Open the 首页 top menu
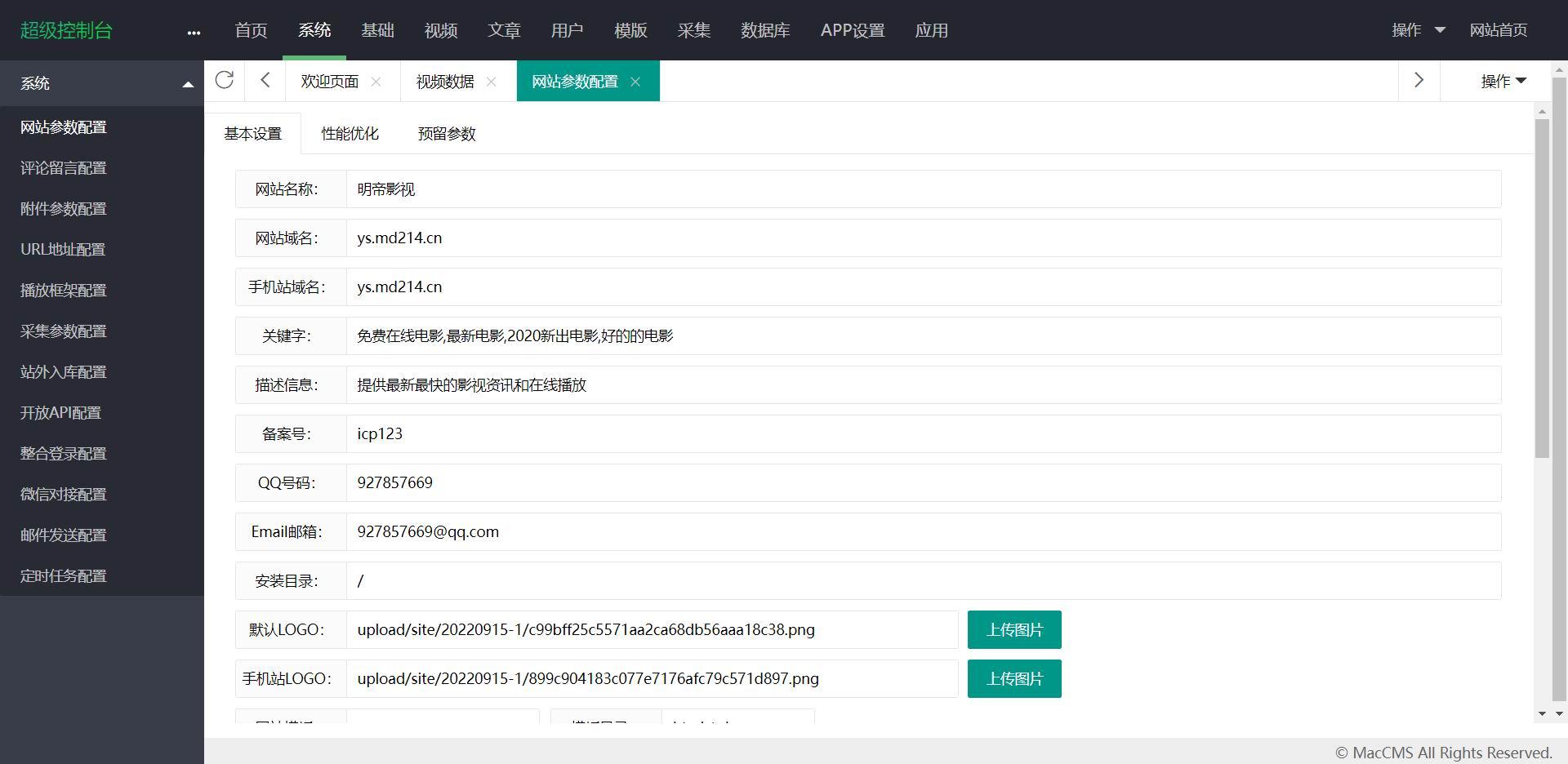Image resolution: width=1568 pixels, height=764 pixels. [251, 30]
